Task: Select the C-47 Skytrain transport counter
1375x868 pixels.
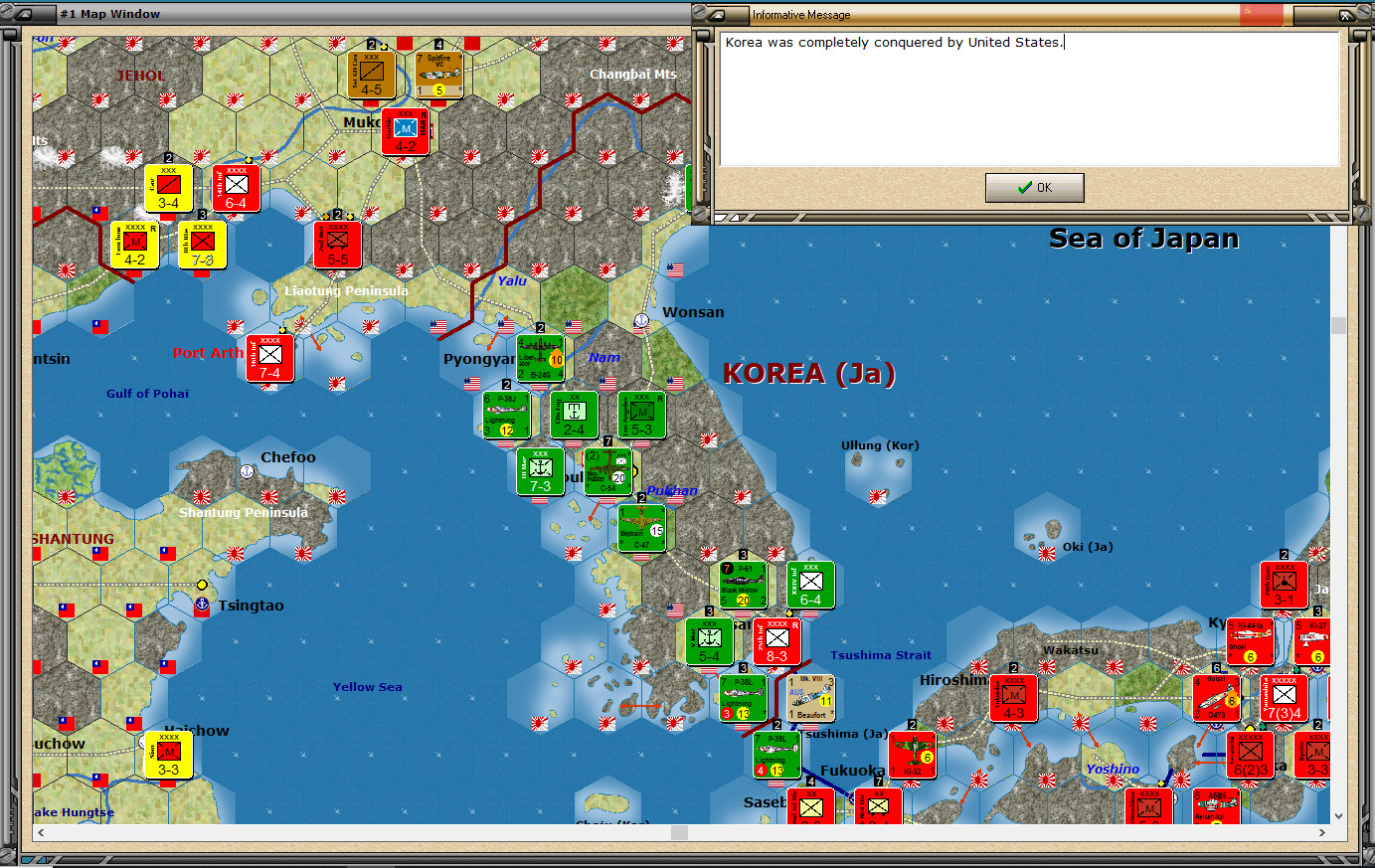Action: click(642, 528)
